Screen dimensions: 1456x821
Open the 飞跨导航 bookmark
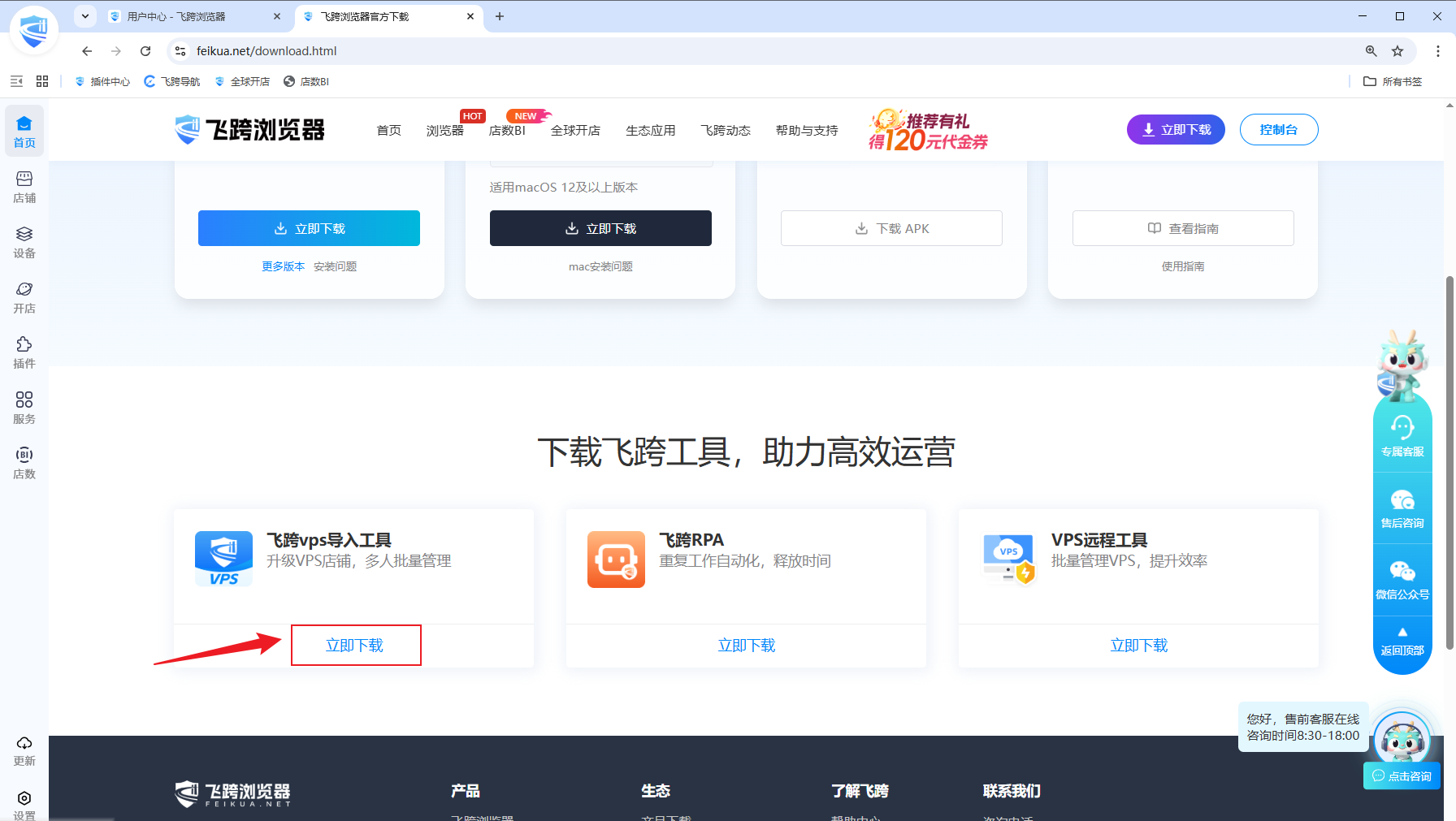[x=172, y=81]
